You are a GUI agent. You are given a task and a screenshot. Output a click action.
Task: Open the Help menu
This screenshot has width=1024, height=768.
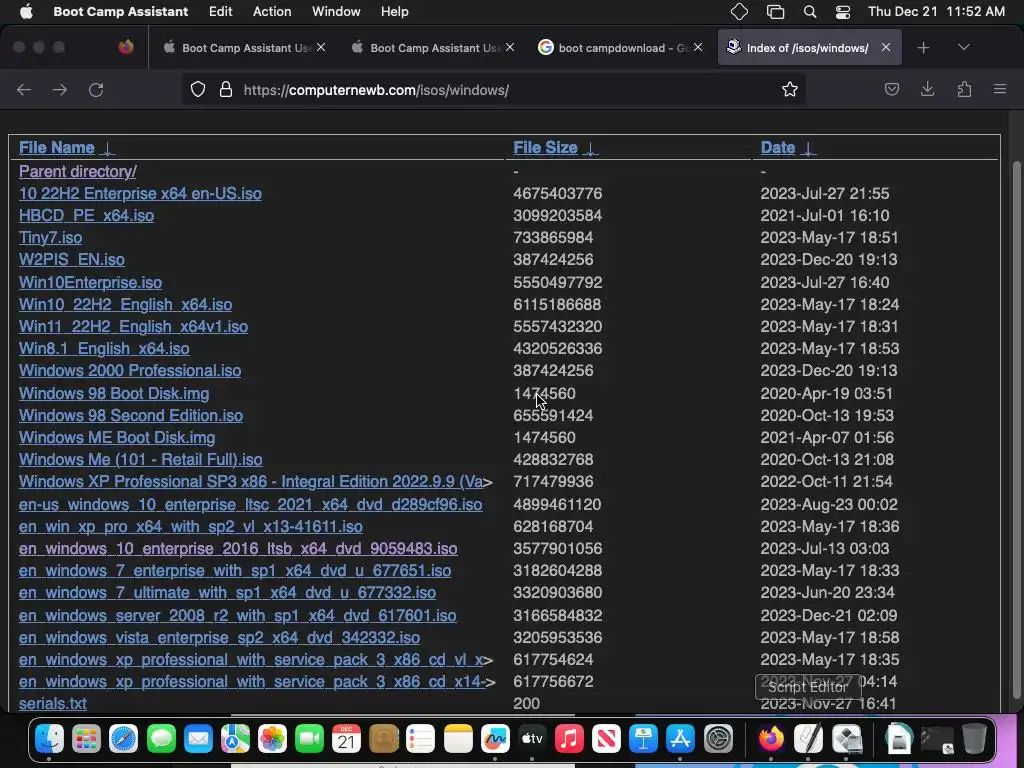click(394, 12)
